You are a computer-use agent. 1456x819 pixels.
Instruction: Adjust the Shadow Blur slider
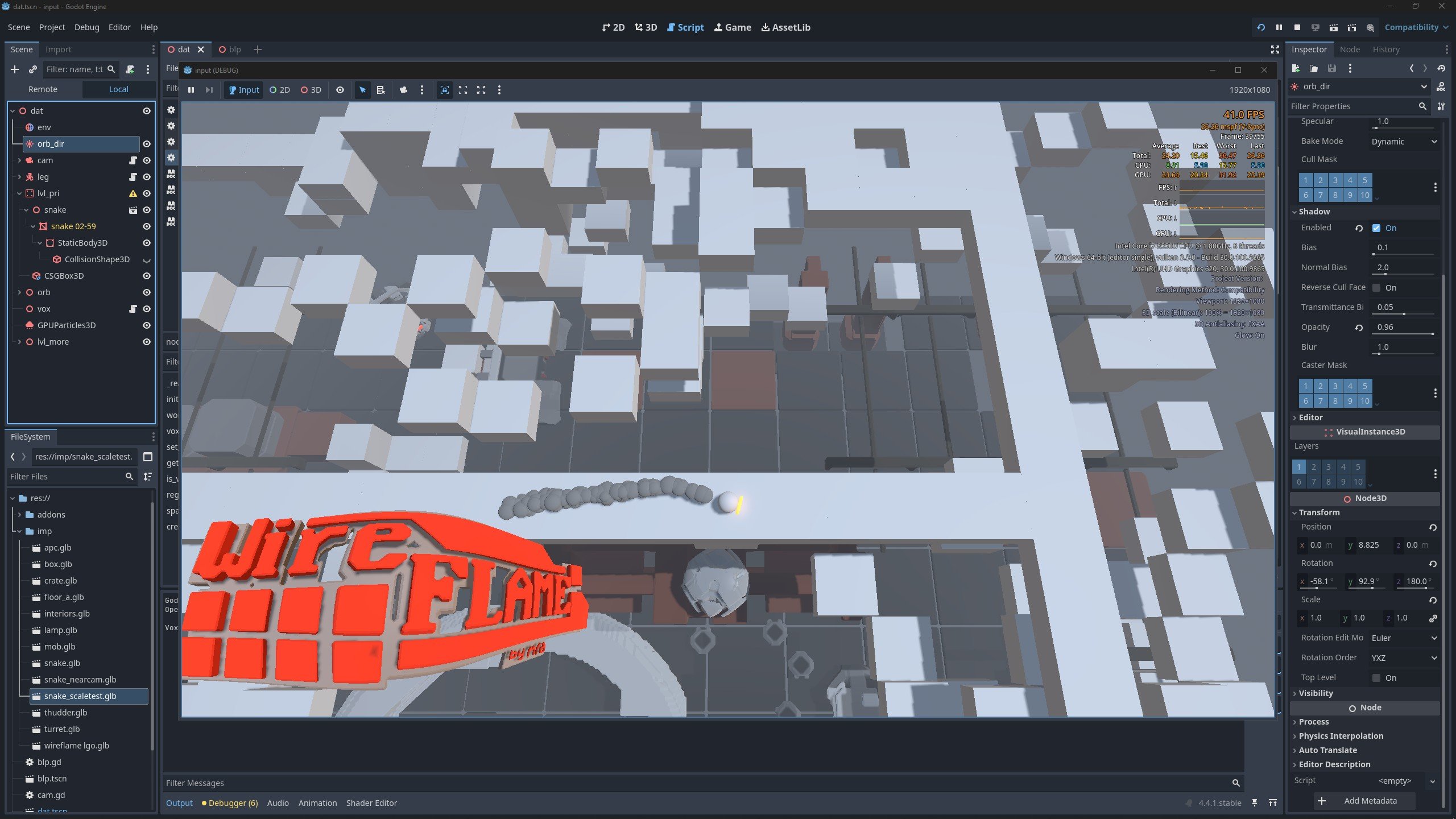1404,354
